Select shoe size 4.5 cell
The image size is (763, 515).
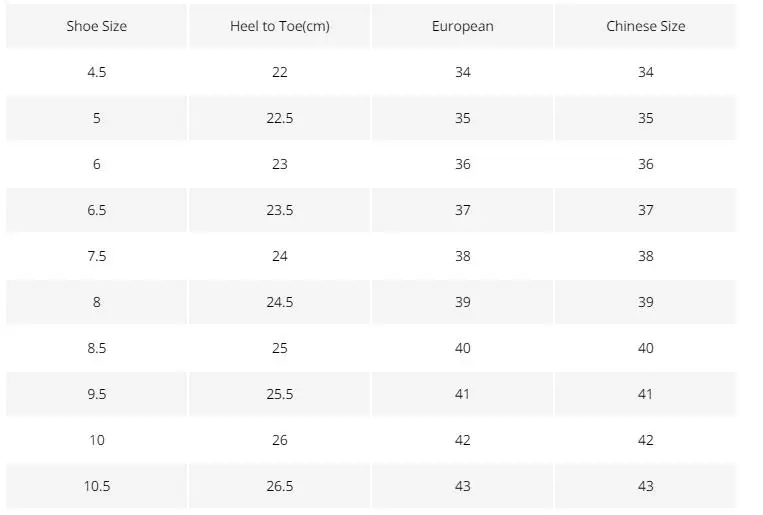point(97,72)
